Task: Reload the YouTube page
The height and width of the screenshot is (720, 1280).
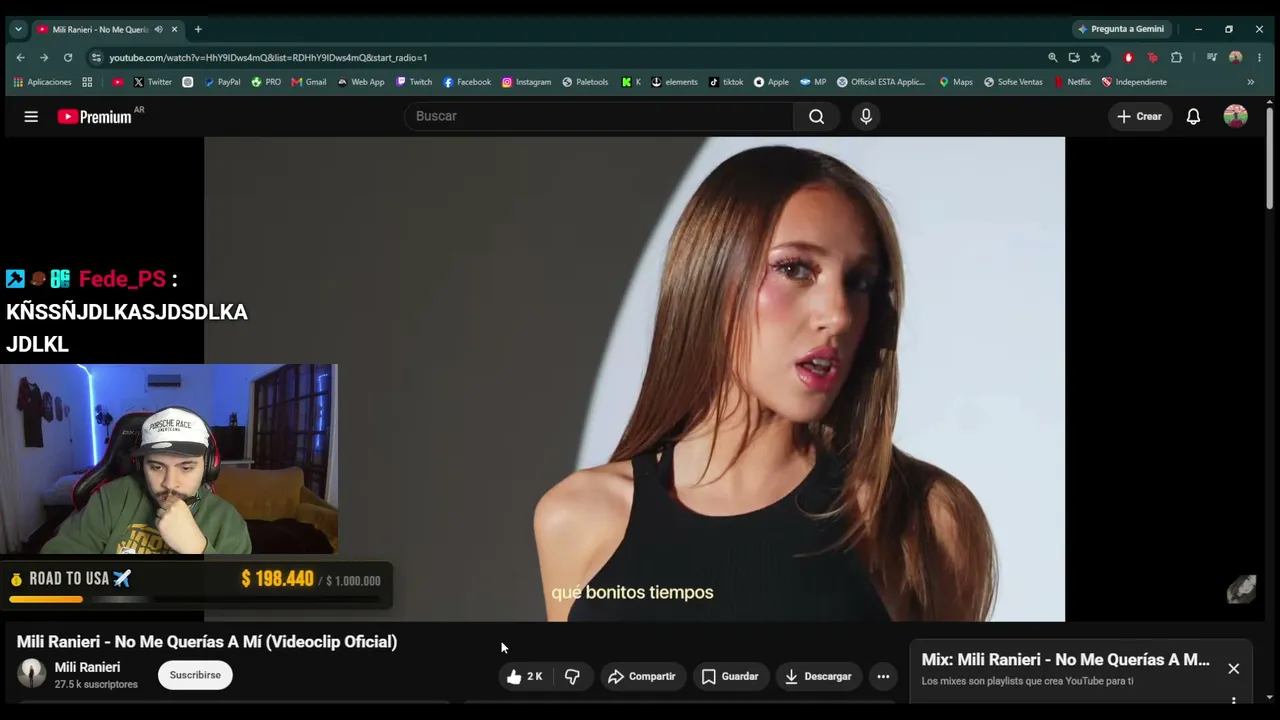Action: point(68,58)
